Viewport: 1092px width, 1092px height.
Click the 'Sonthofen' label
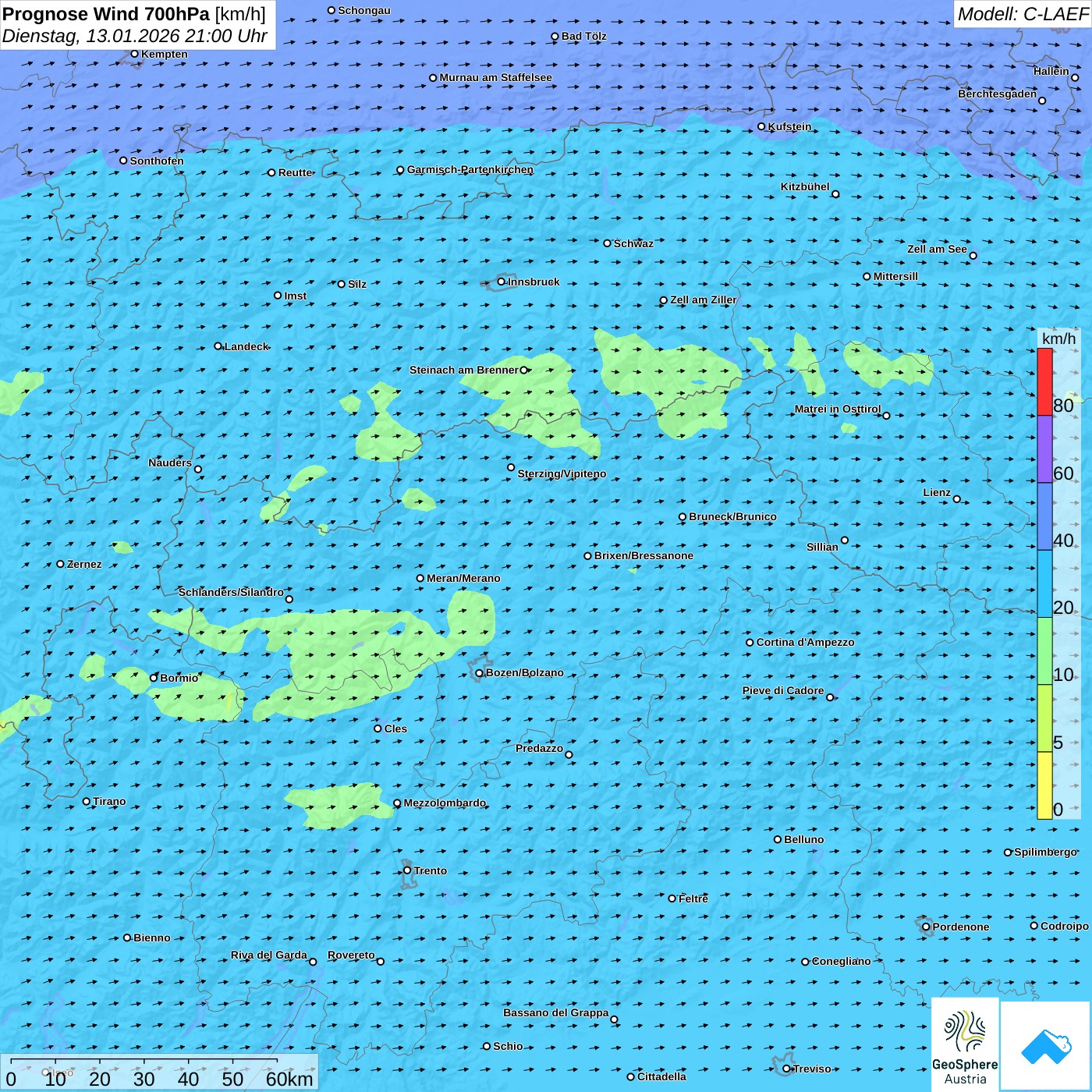(x=157, y=161)
